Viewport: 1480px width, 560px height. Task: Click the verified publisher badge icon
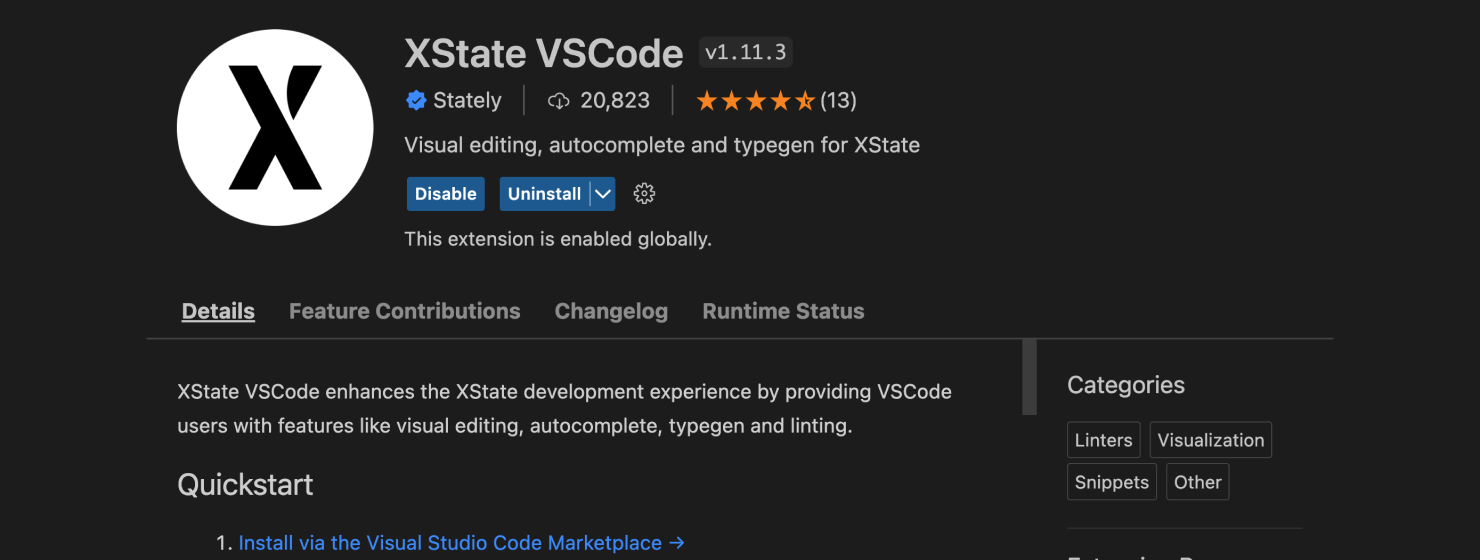click(x=415, y=100)
